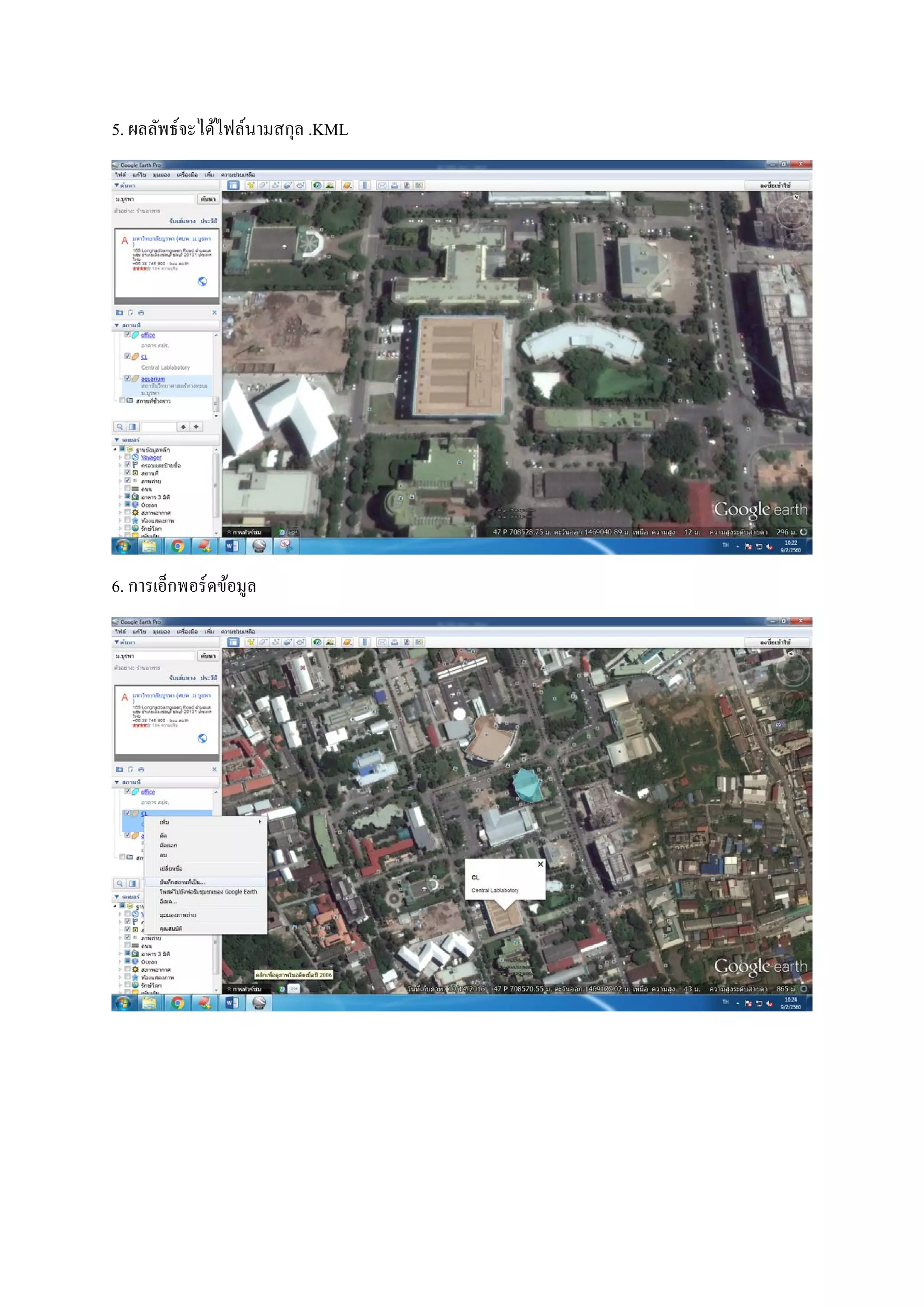Enable the ถนน layer checkbox in step 6
This screenshot has height=1307, width=924.
(x=127, y=945)
